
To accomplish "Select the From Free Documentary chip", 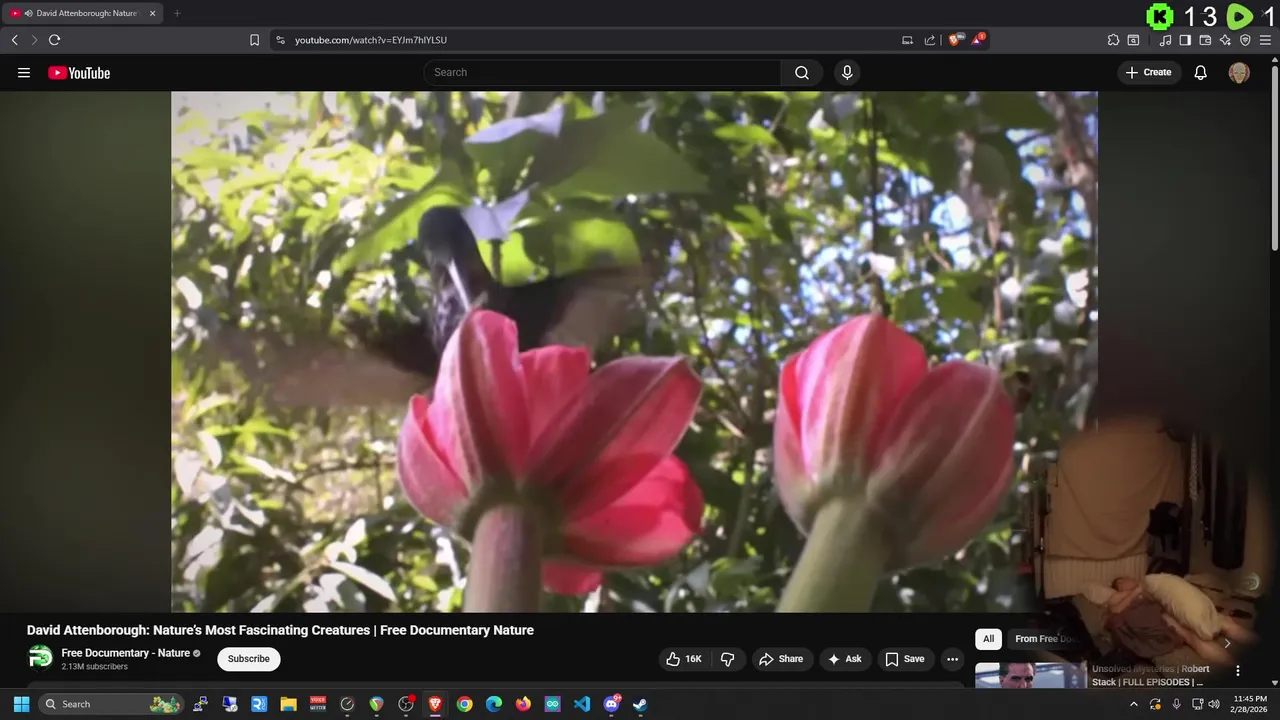I will click(1045, 639).
